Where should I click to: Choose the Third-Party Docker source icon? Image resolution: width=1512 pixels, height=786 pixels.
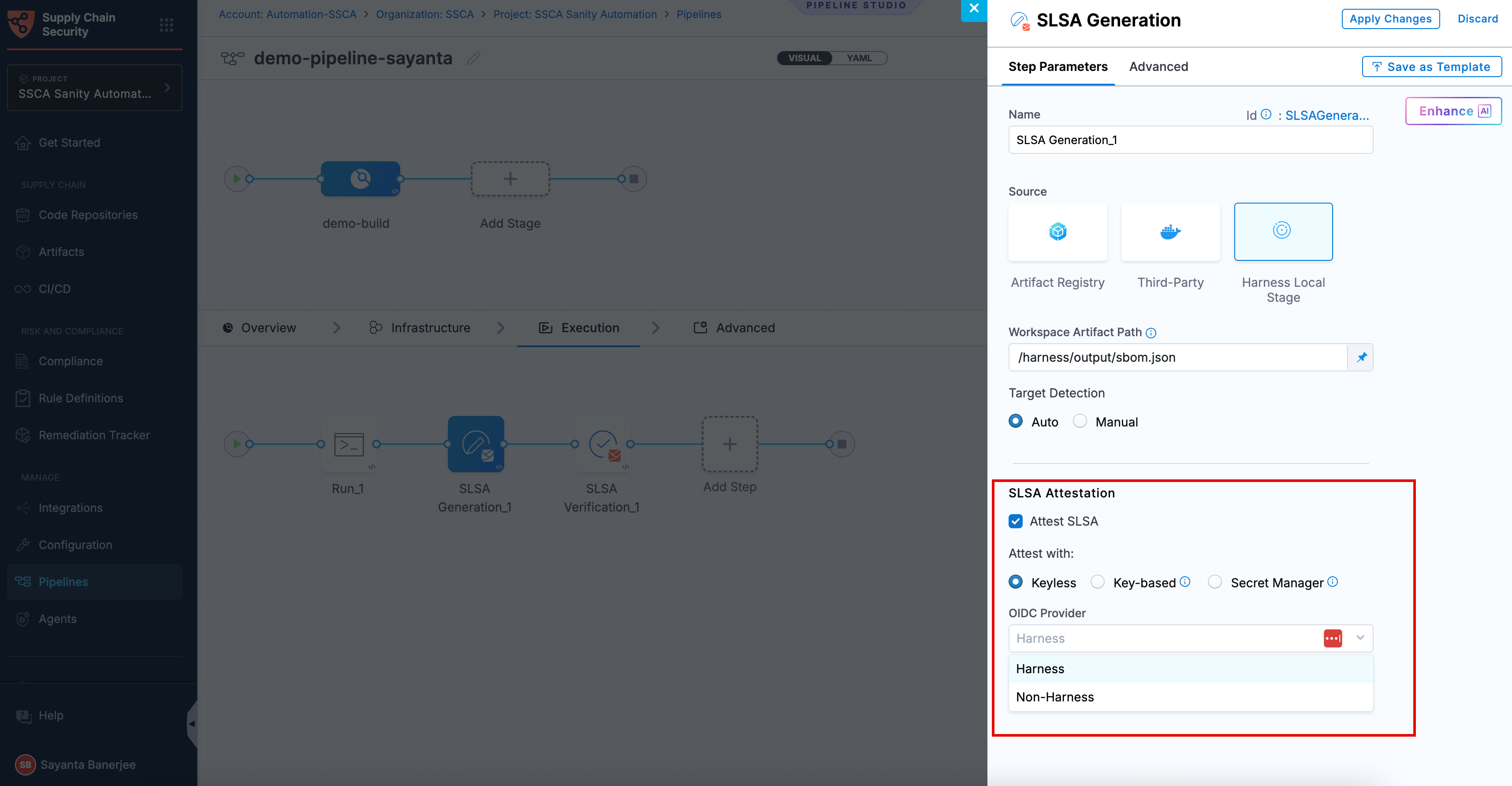1170,231
